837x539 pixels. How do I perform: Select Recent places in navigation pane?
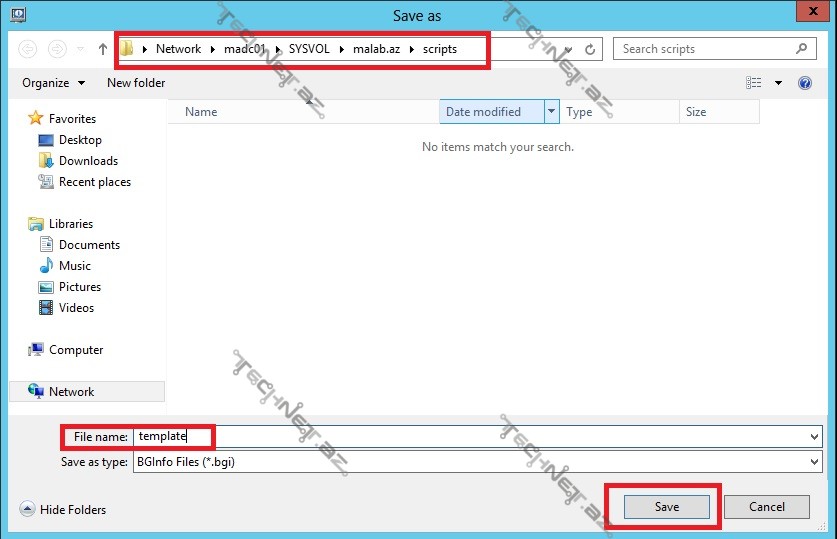94,182
